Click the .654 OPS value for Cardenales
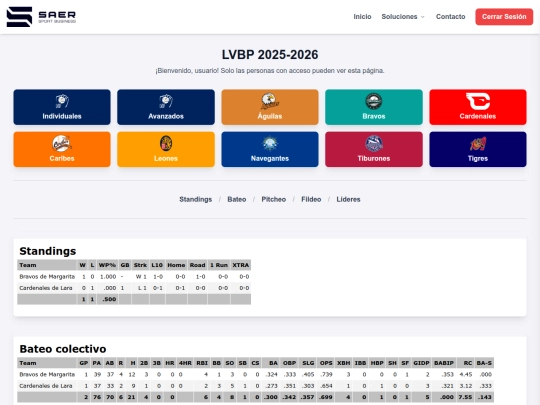This screenshot has height=405, width=540. pos(326,386)
